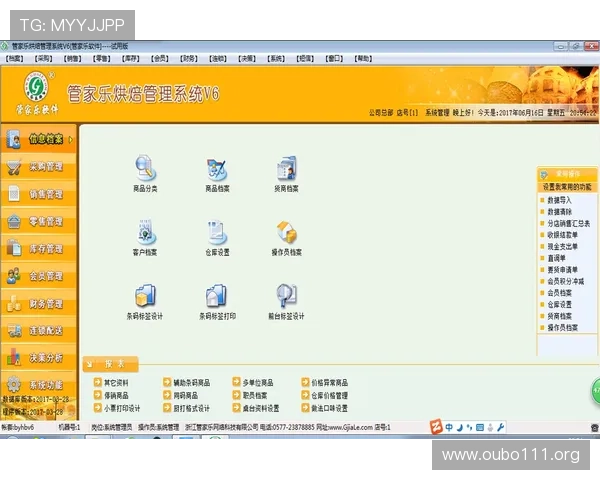Expand the 库存管理 sidebar section

[x=38, y=249]
